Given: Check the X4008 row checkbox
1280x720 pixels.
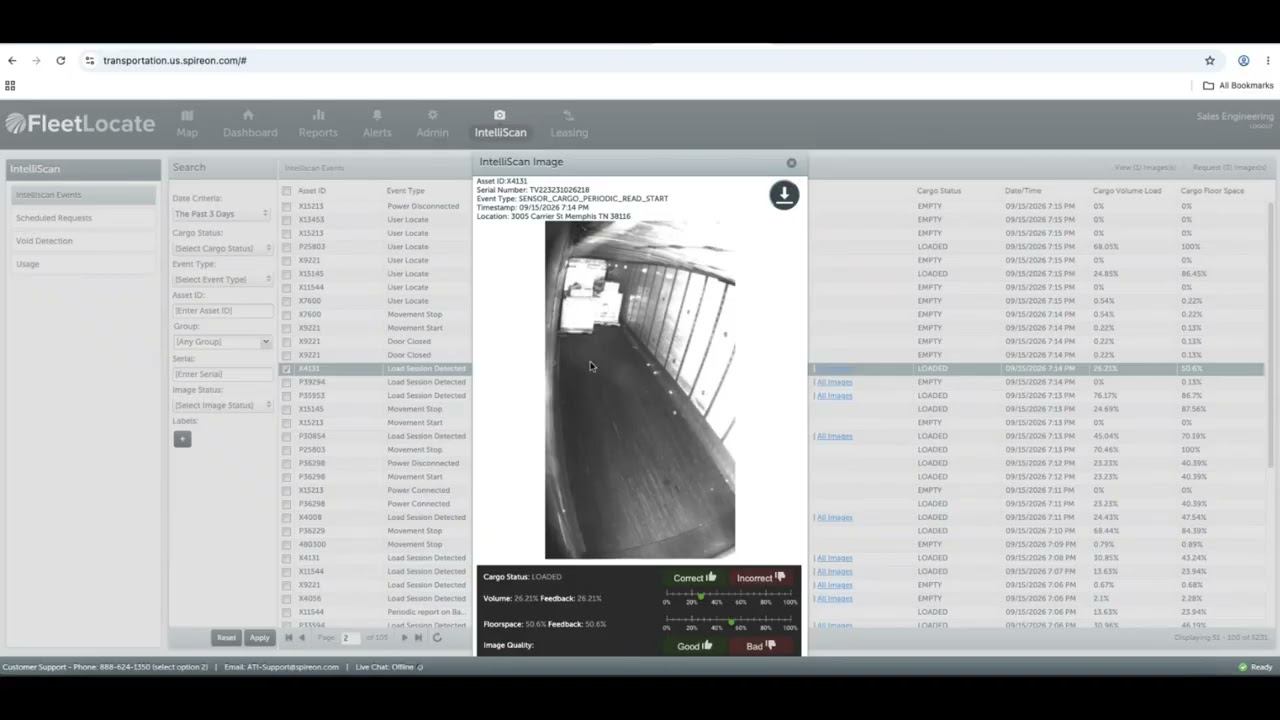Looking at the screenshot, I should (287, 517).
